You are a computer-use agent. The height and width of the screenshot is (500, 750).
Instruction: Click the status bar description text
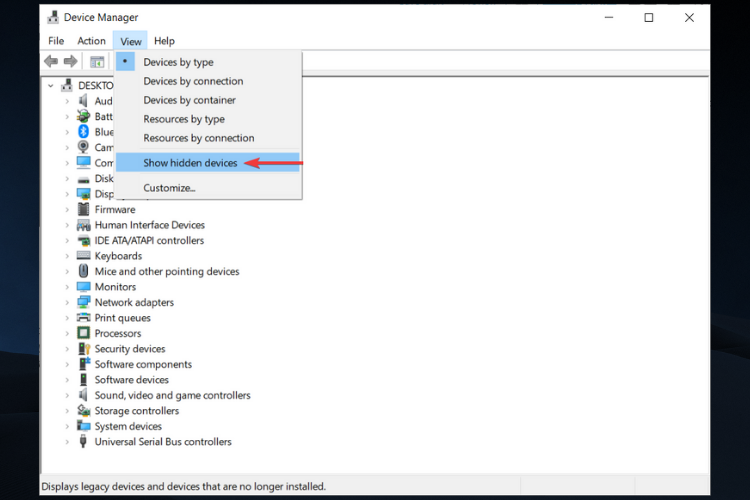(183, 487)
